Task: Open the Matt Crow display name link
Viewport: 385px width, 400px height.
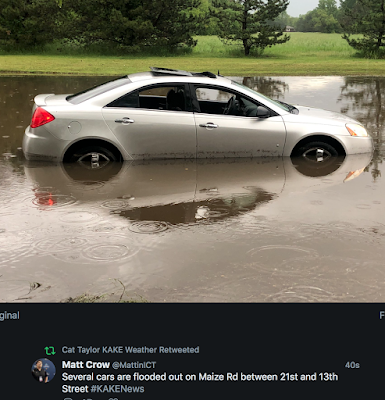Action: (86, 365)
